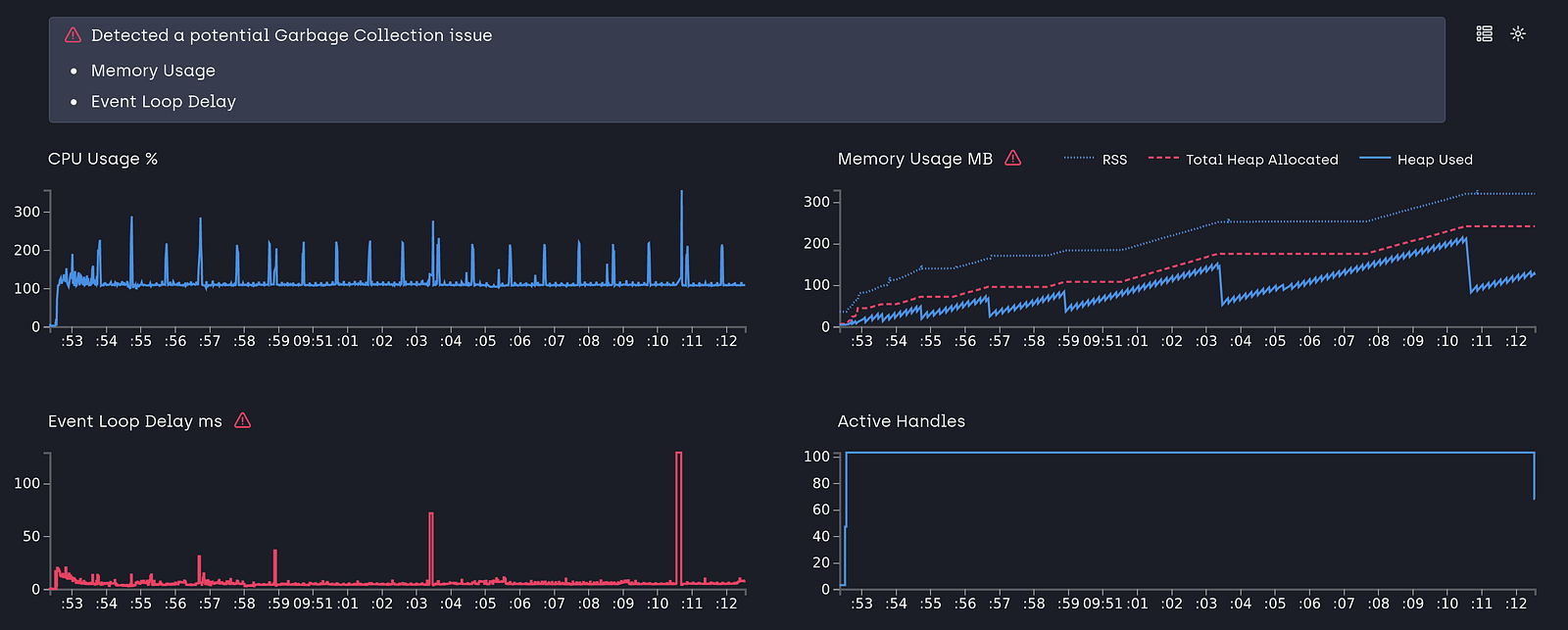The image size is (1568, 630).
Task: Click the CPU Usage % chart title
Action: [103, 159]
